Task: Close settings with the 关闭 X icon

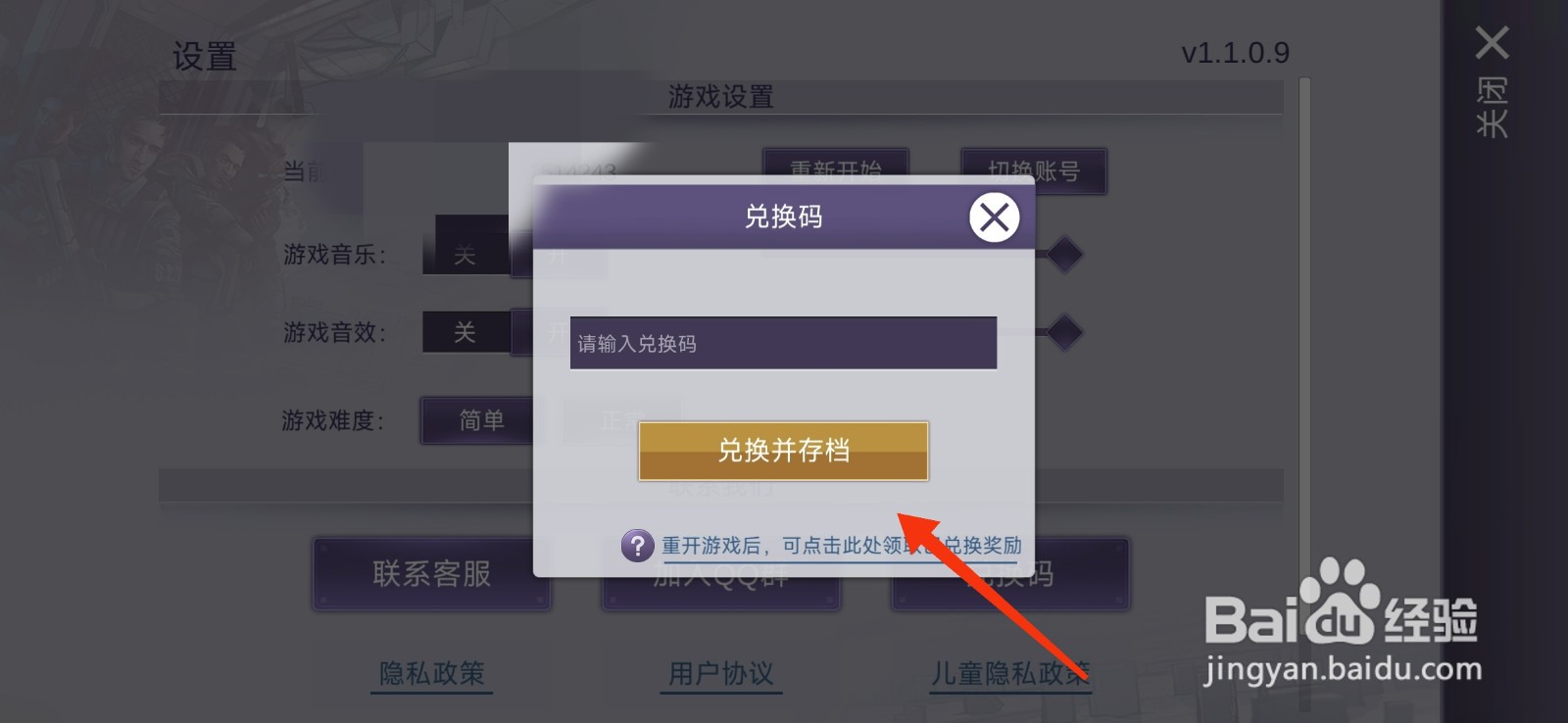Action: tap(1492, 43)
